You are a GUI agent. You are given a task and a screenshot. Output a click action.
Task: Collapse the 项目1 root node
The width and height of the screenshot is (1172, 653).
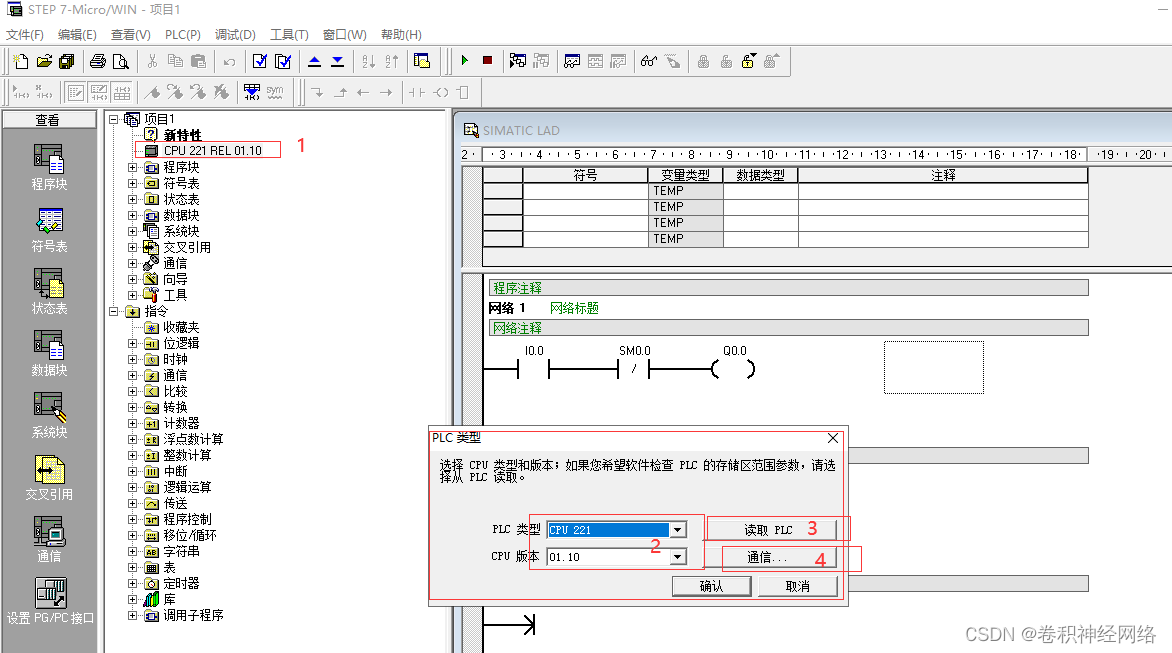[x=114, y=120]
